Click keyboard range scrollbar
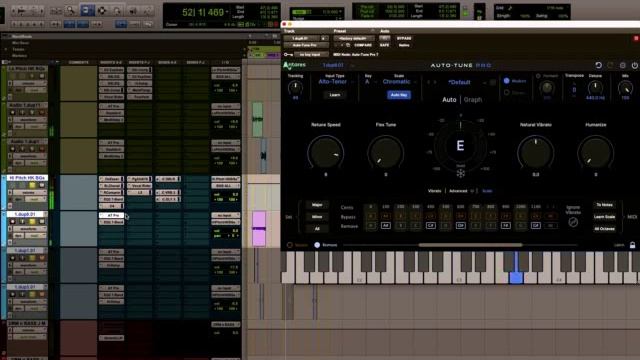Image resolution: width=640 pixels, height=360 pixels. [x=470, y=245]
